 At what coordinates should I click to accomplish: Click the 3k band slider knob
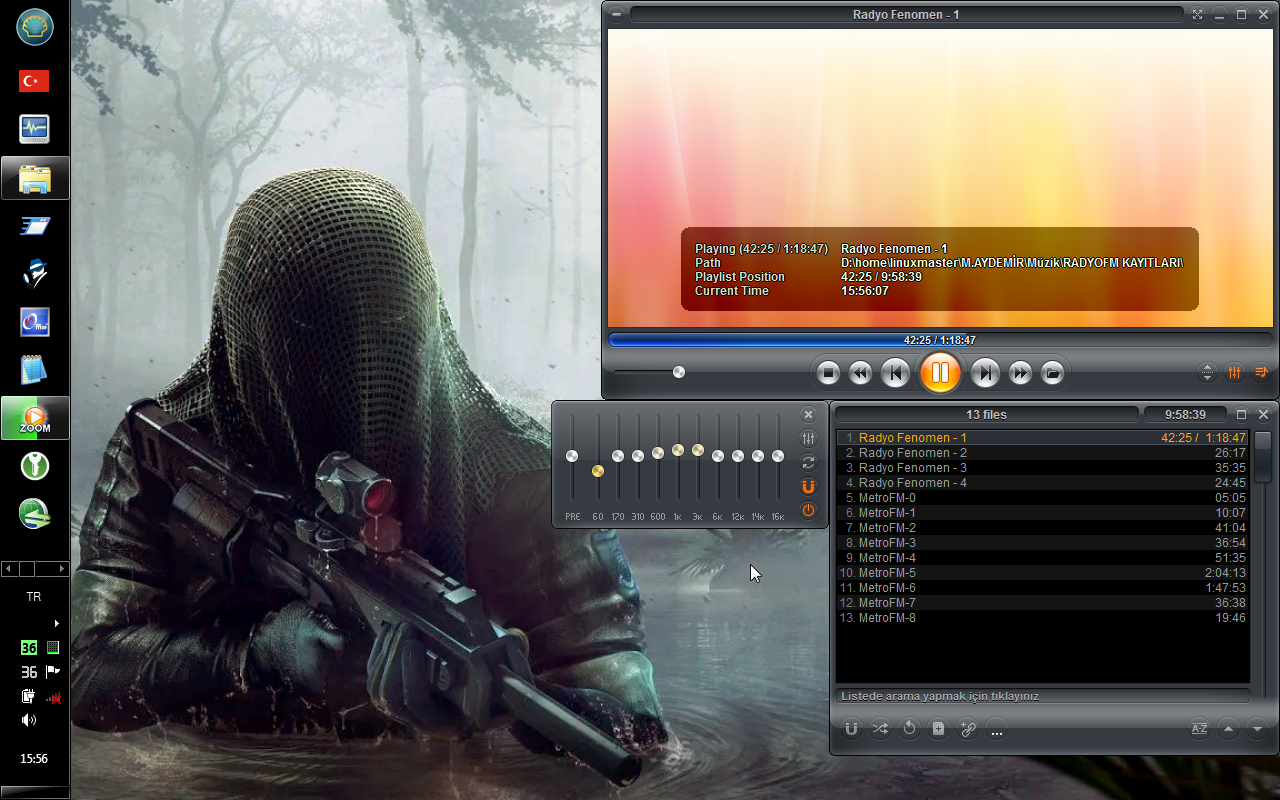pyautogui.click(x=698, y=450)
